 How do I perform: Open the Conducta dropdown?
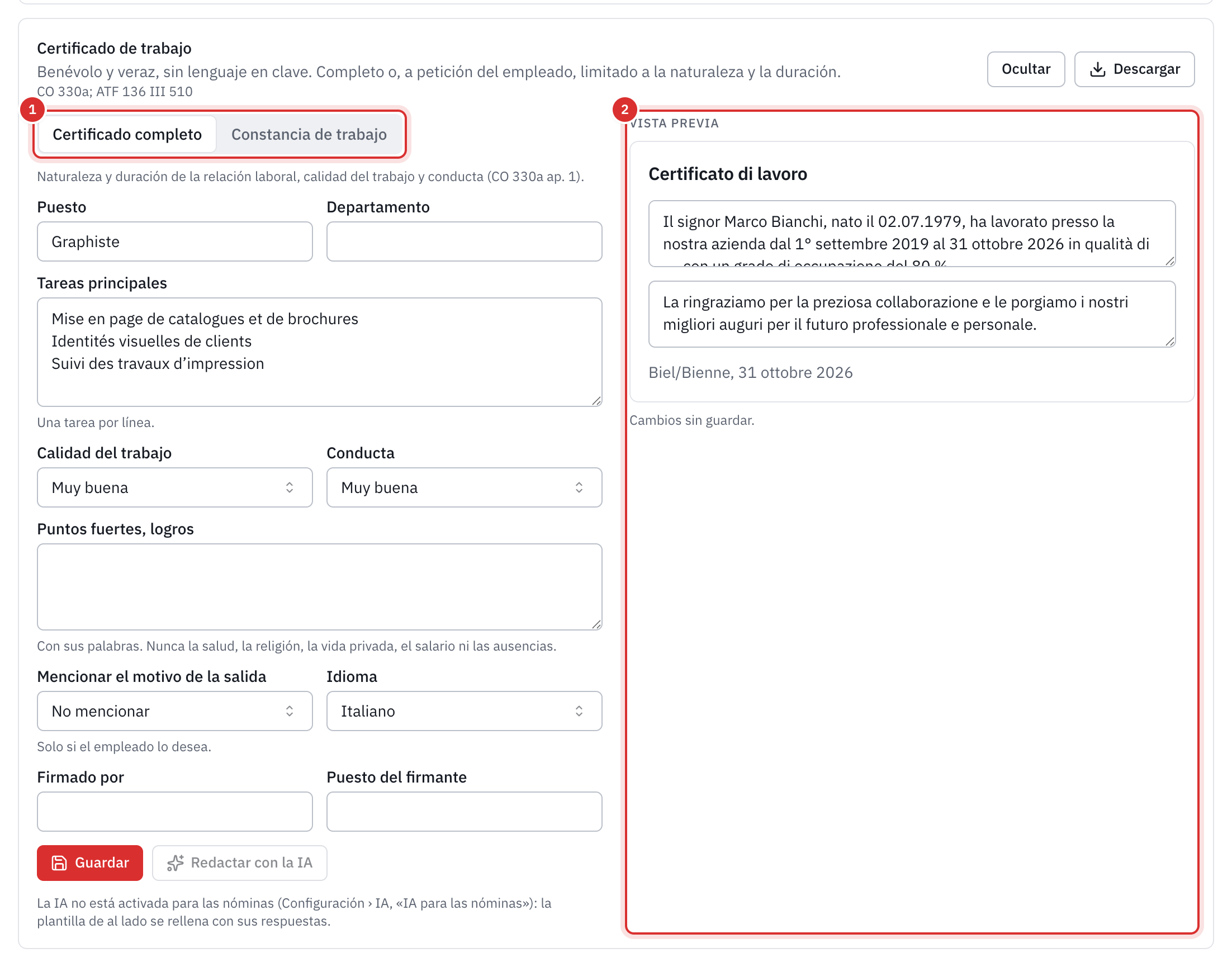pyautogui.click(x=464, y=487)
